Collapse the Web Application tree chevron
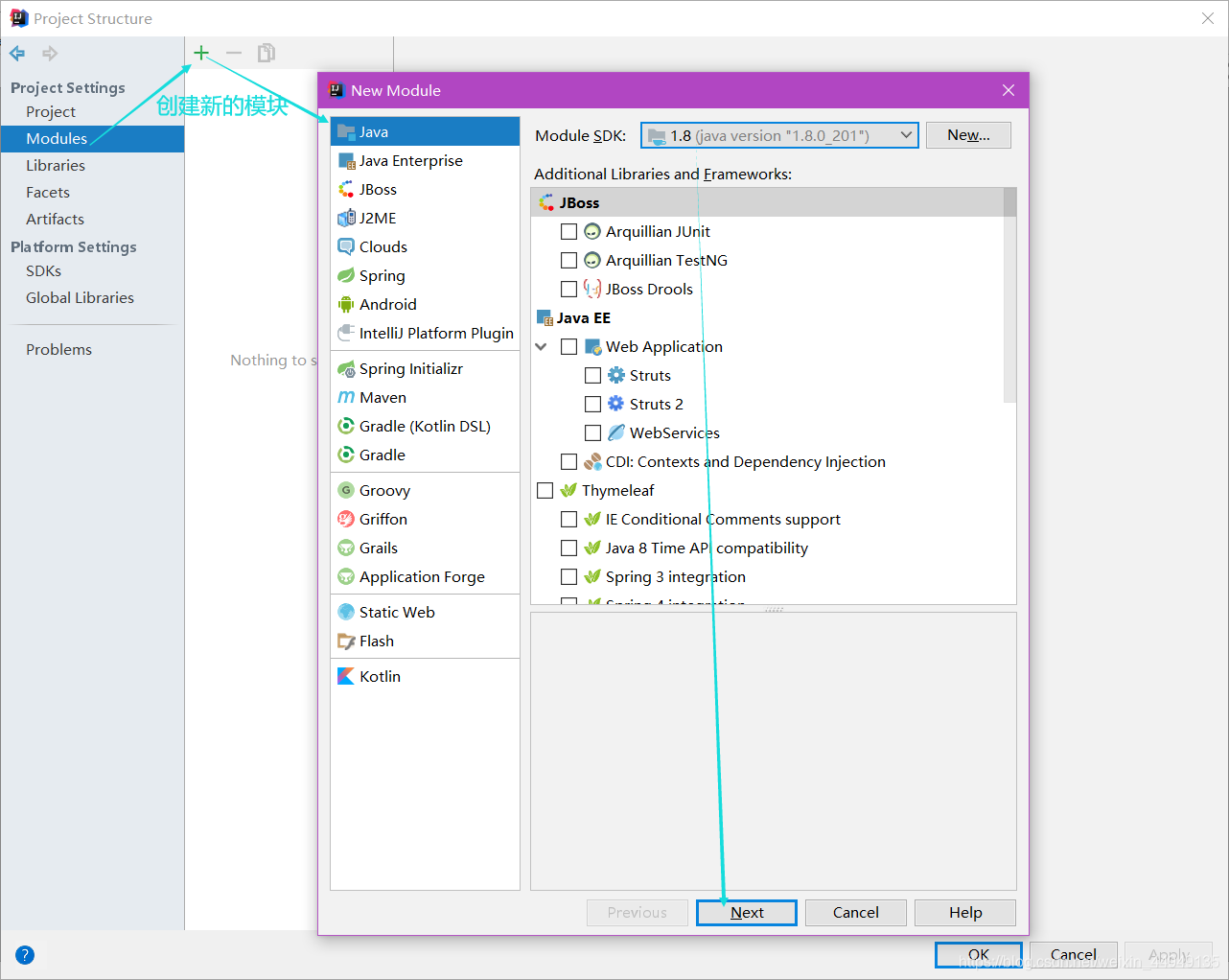 click(x=542, y=346)
